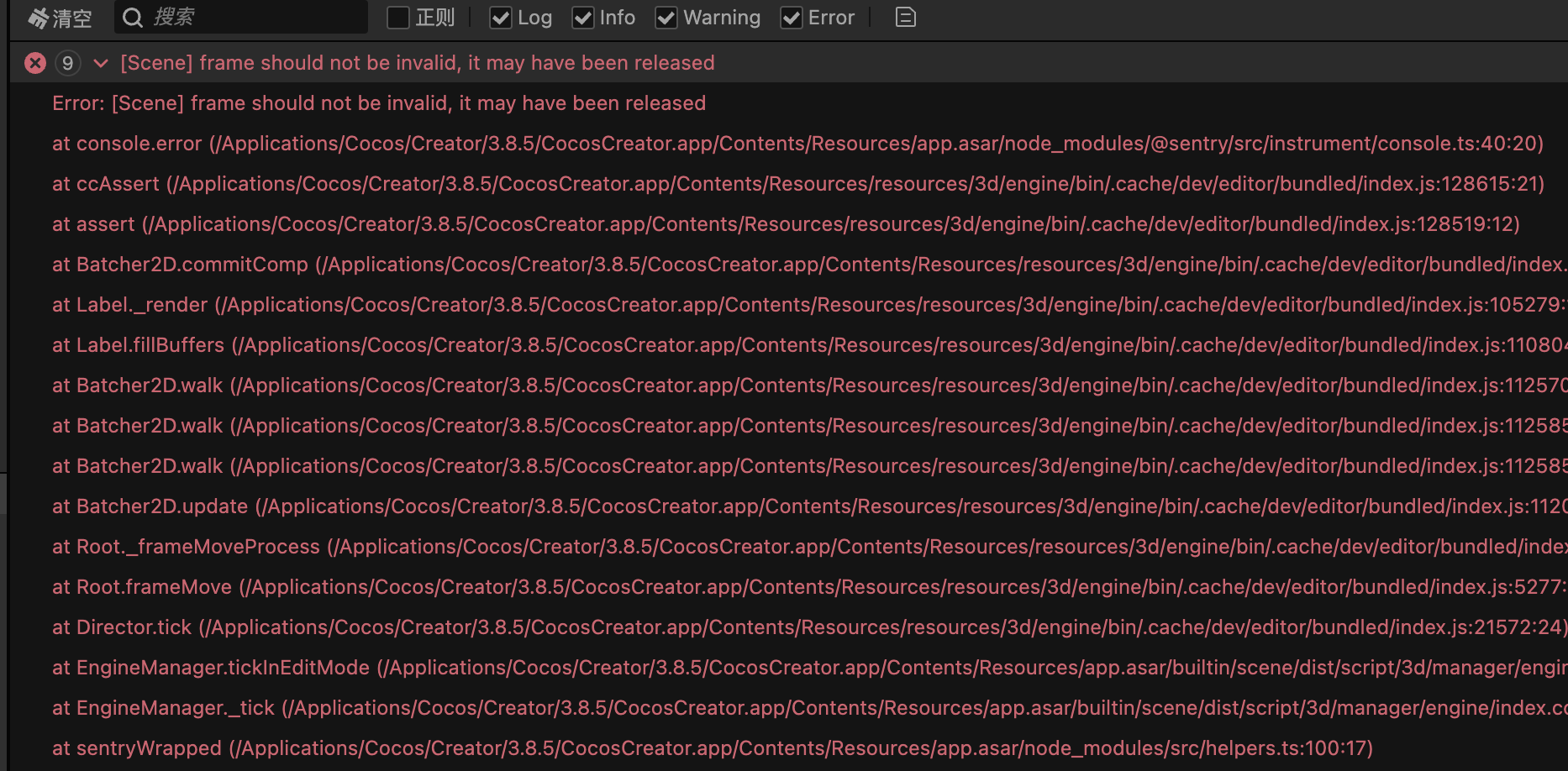Click the search magnifier icon
The height and width of the screenshot is (771, 1568).
(133, 18)
